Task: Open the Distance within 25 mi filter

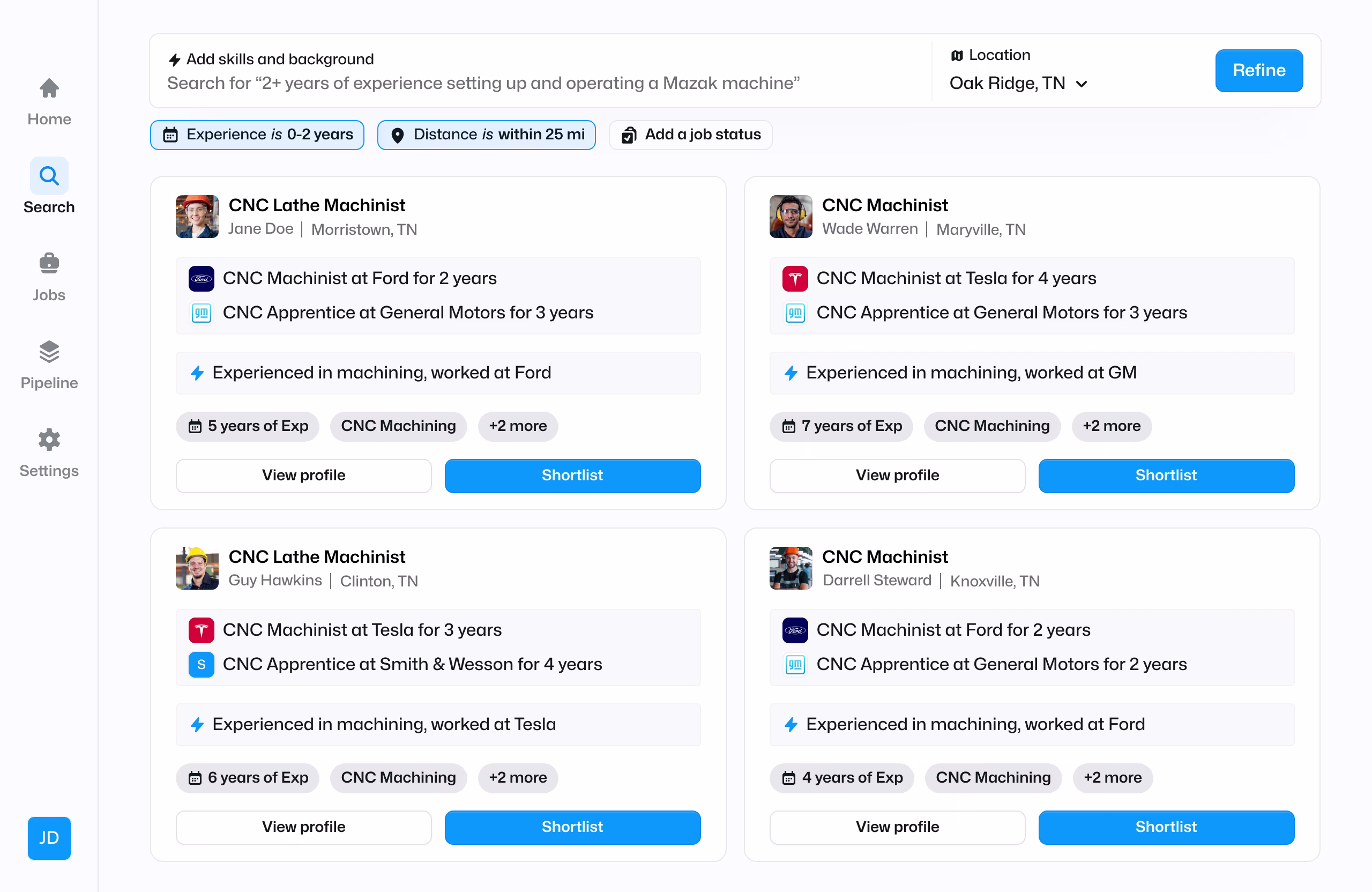Action: point(486,135)
